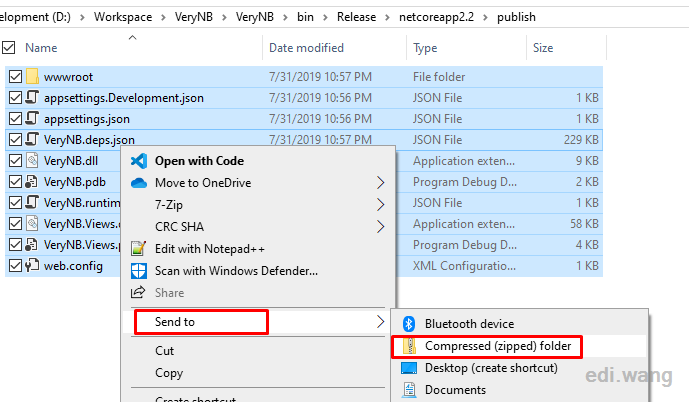Click the Bluetooth device icon
689x402 pixels.
(x=409, y=324)
